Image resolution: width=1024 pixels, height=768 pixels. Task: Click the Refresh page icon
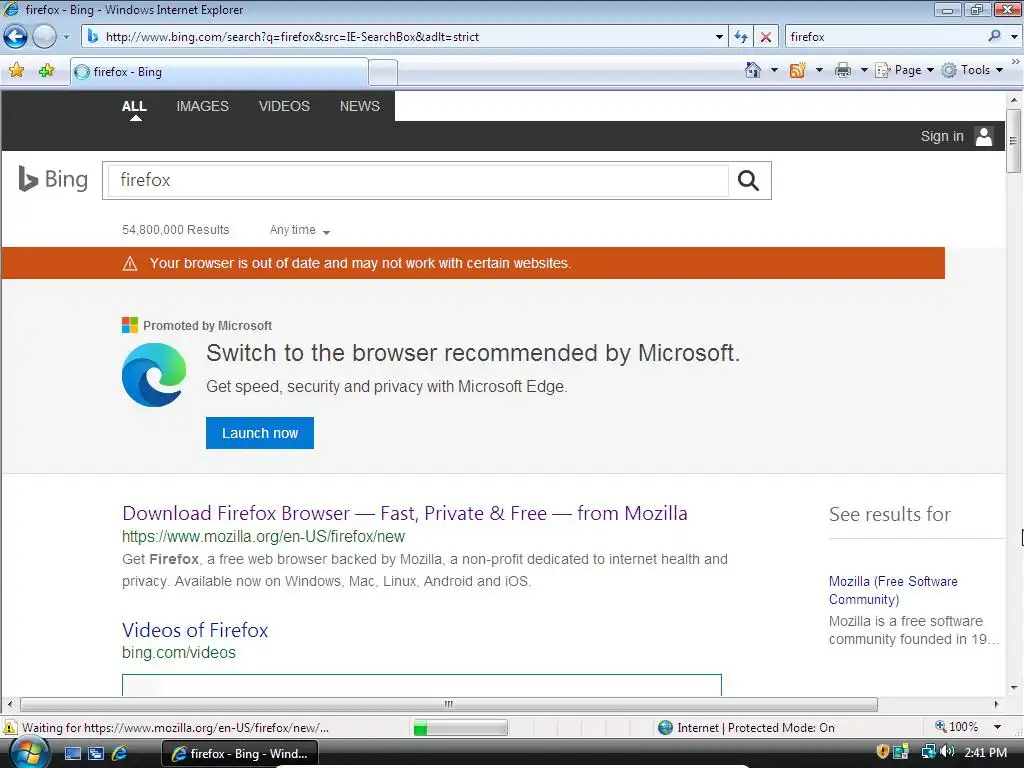[x=741, y=37]
